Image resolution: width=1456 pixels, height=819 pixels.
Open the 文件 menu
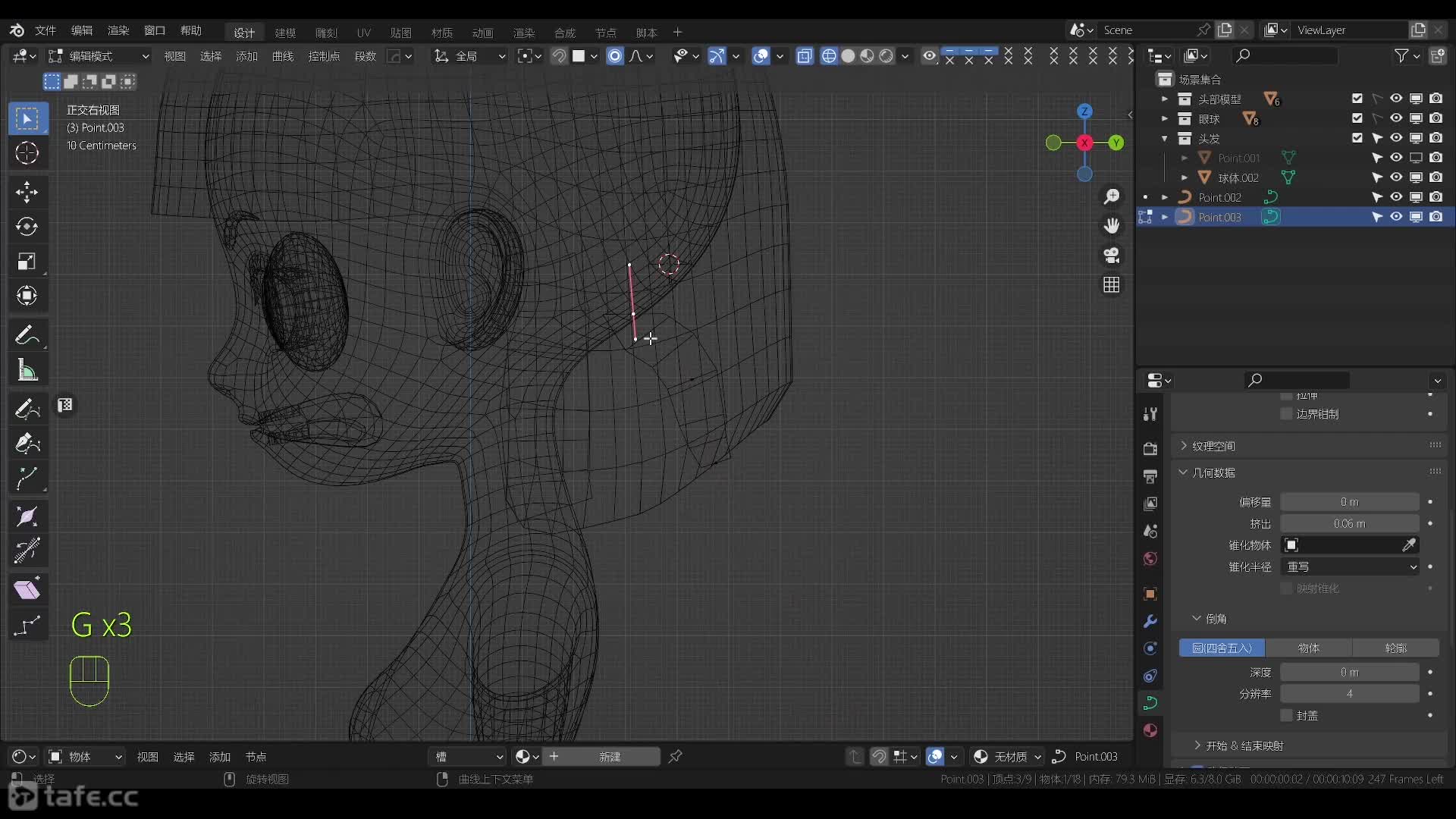[45, 30]
